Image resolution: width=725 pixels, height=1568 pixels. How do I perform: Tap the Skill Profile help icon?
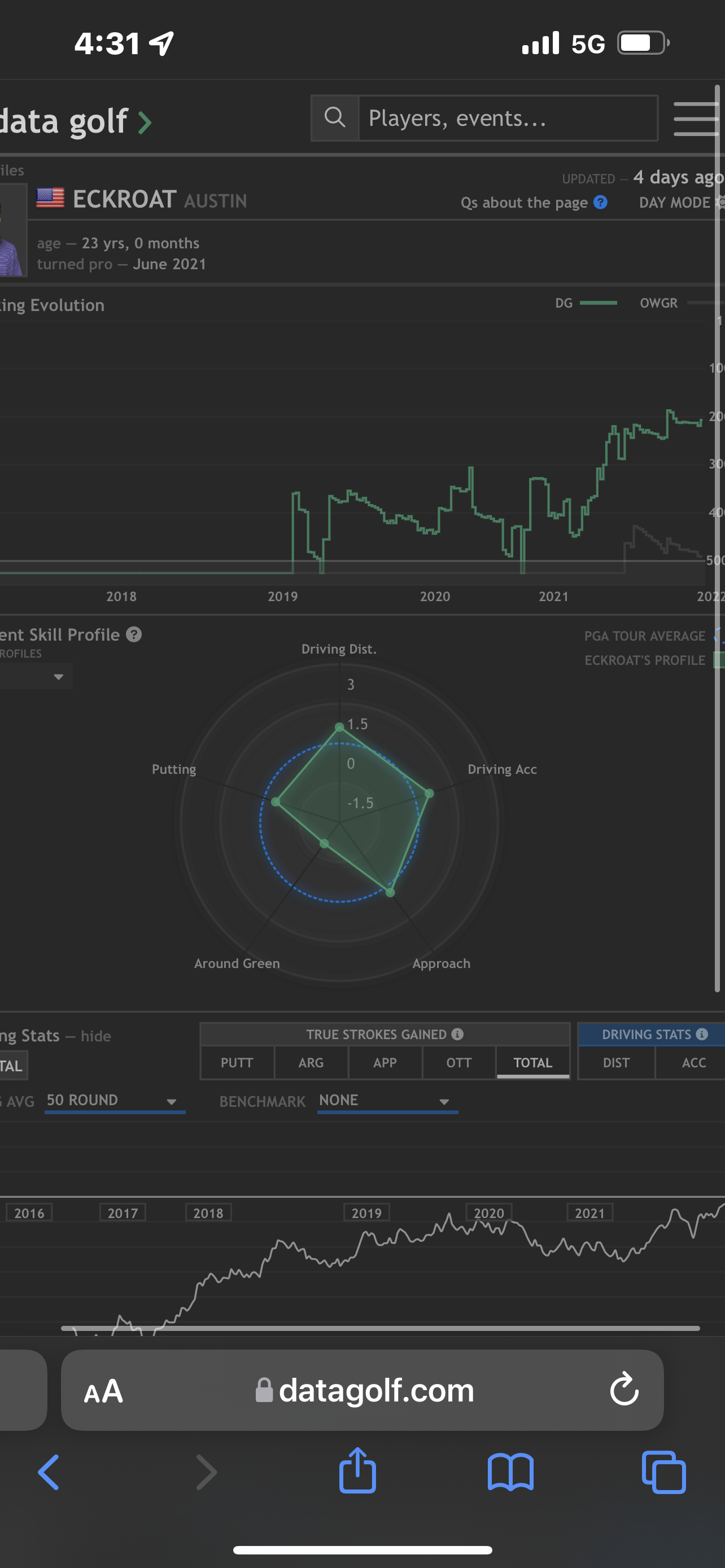coord(134,634)
